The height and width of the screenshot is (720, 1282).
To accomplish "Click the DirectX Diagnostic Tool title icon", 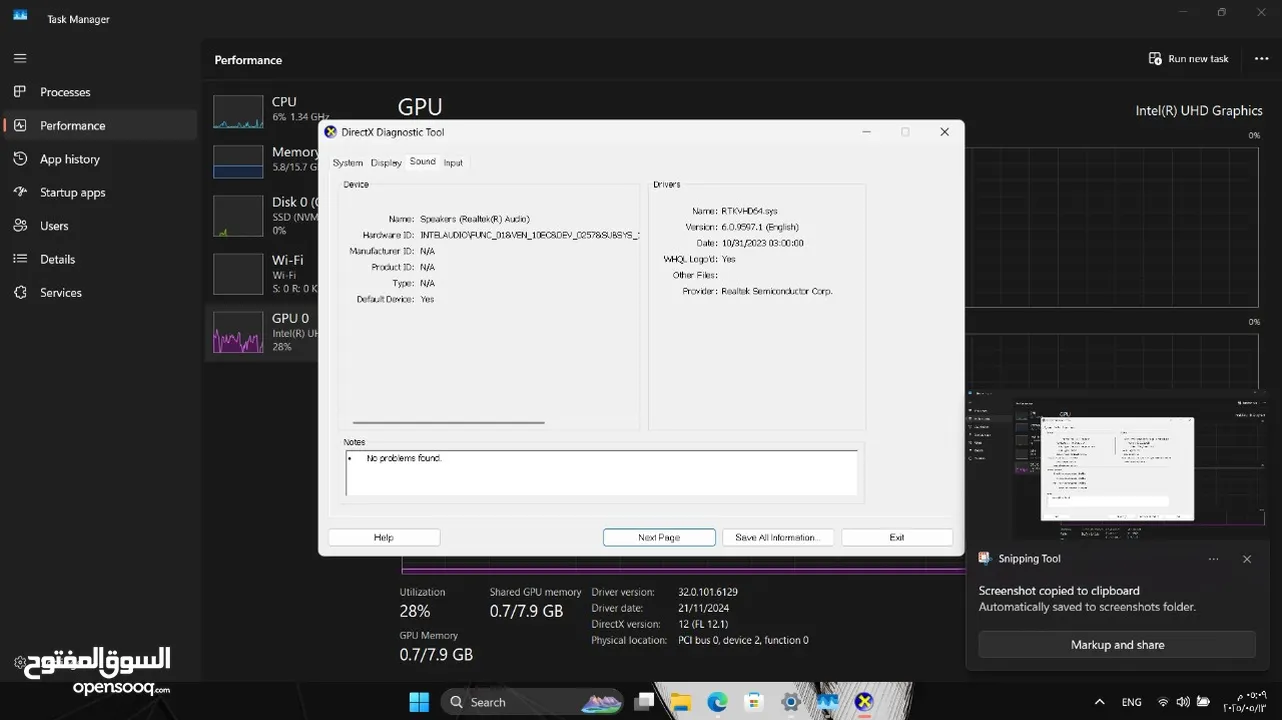I will point(331,132).
